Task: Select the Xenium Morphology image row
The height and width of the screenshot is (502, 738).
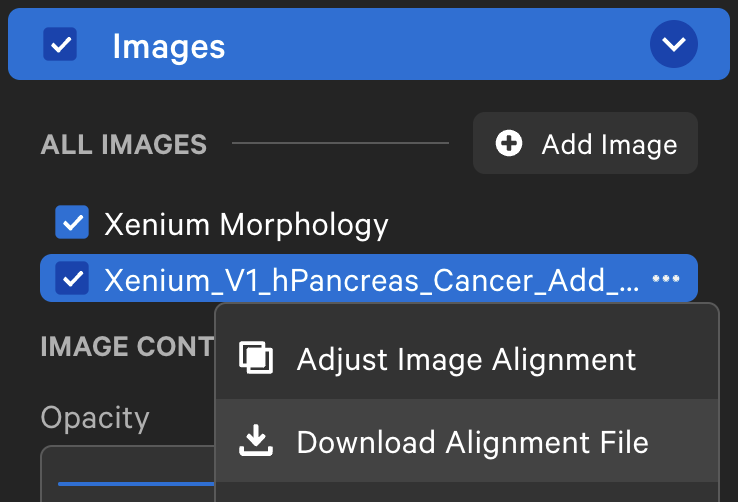Action: point(369,223)
